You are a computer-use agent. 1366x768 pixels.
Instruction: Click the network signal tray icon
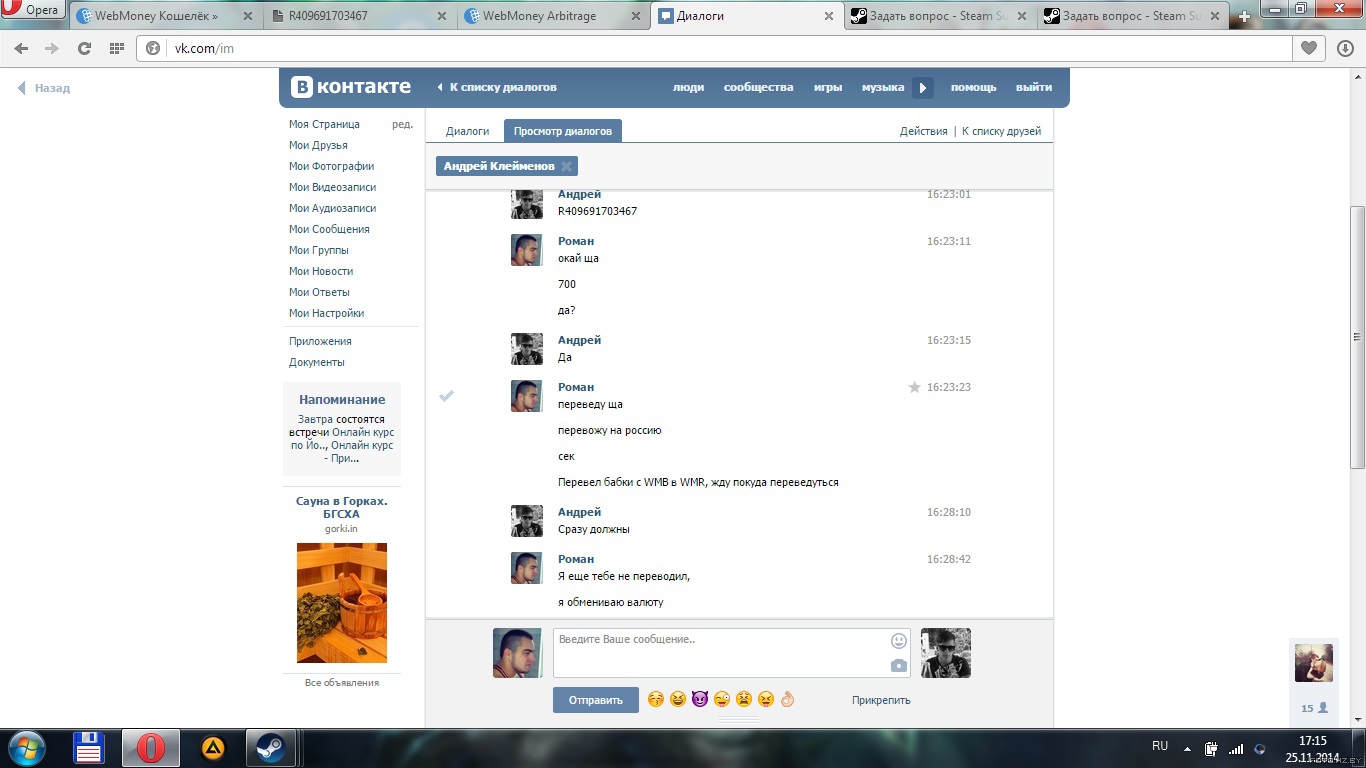click(1236, 748)
